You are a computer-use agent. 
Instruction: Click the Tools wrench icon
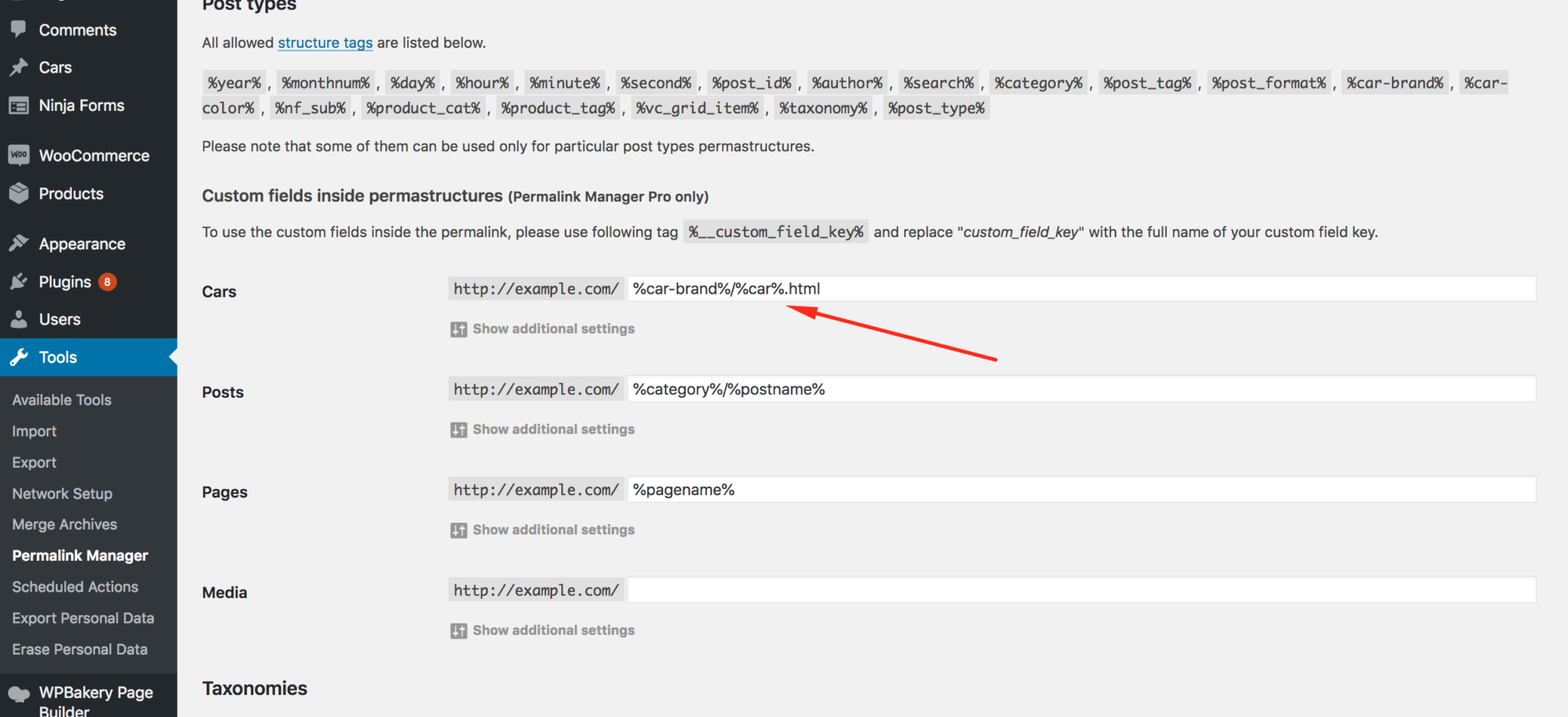pyautogui.click(x=18, y=357)
